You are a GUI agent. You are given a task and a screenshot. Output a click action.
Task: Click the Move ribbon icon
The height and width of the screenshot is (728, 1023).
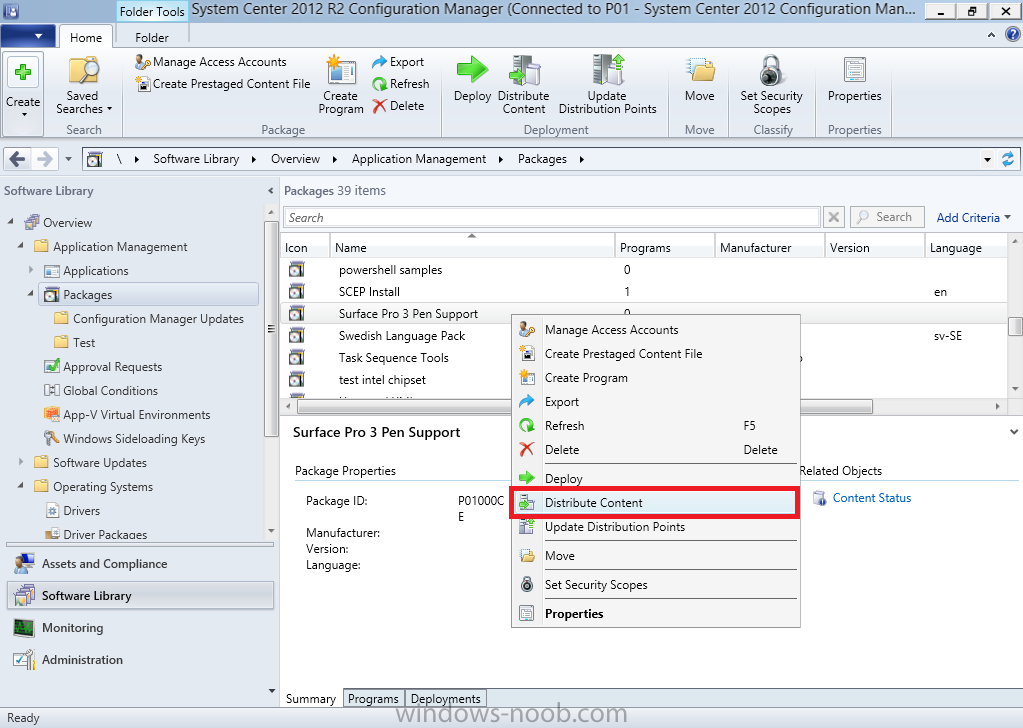point(699,79)
